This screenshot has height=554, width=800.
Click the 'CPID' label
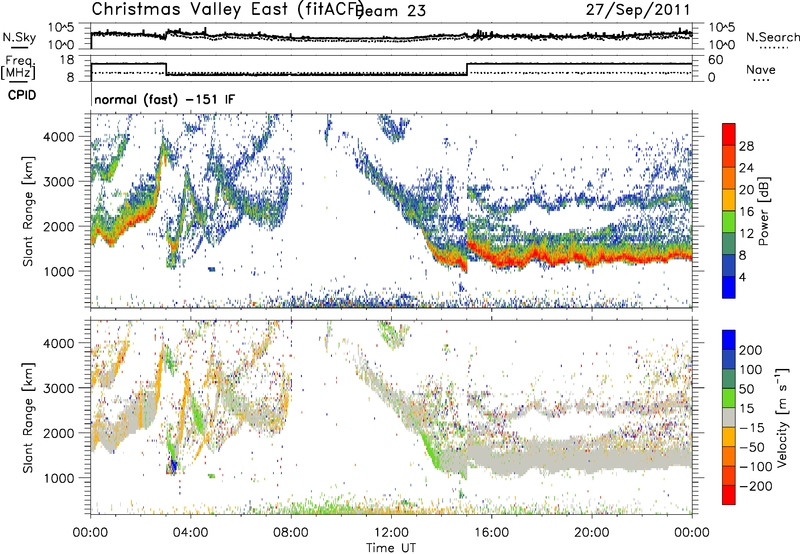coord(22,95)
